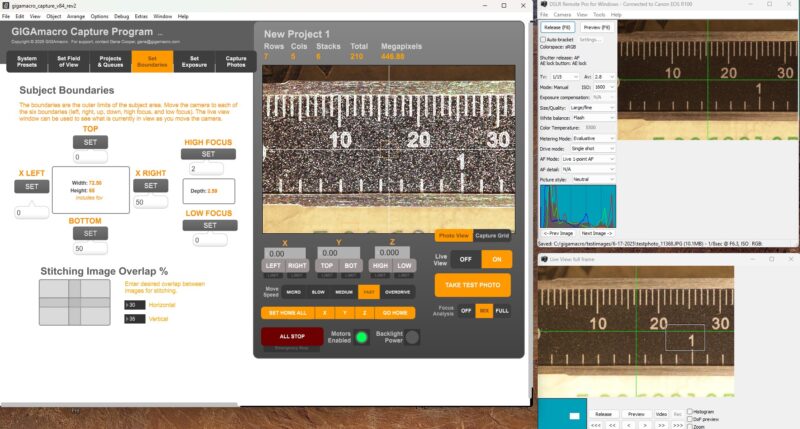800x429 pixels.
Task: Click the GO HOME button
Action: (395, 313)
